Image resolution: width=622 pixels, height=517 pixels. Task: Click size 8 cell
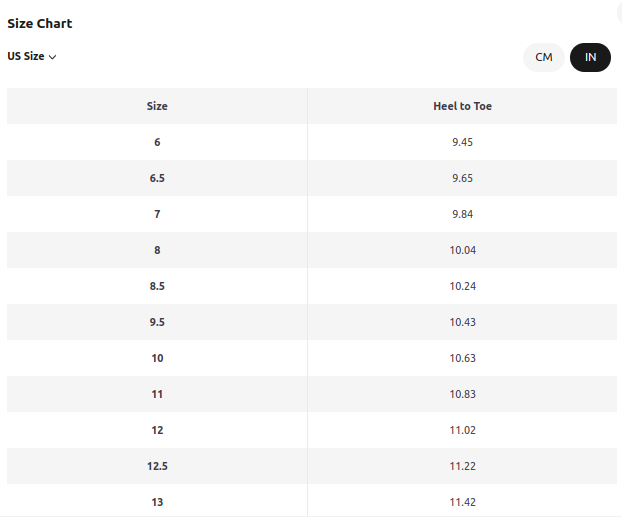157,250
